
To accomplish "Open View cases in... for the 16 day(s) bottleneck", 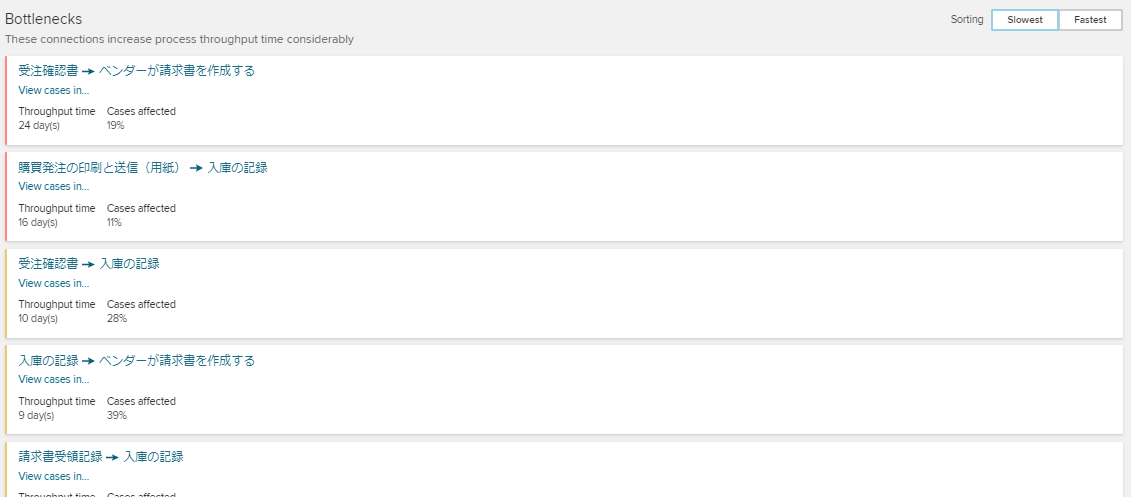I will [x=54, y=186].
